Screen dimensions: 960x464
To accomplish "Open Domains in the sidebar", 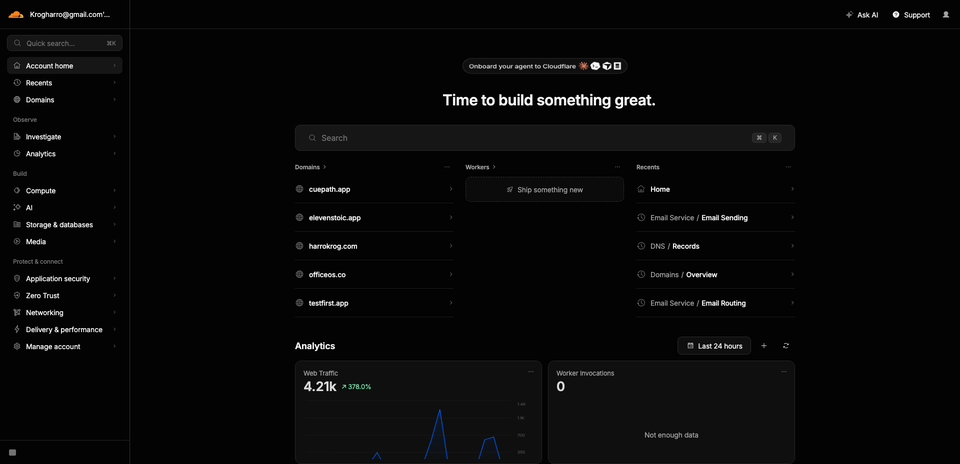I will (x=65, y=100).
